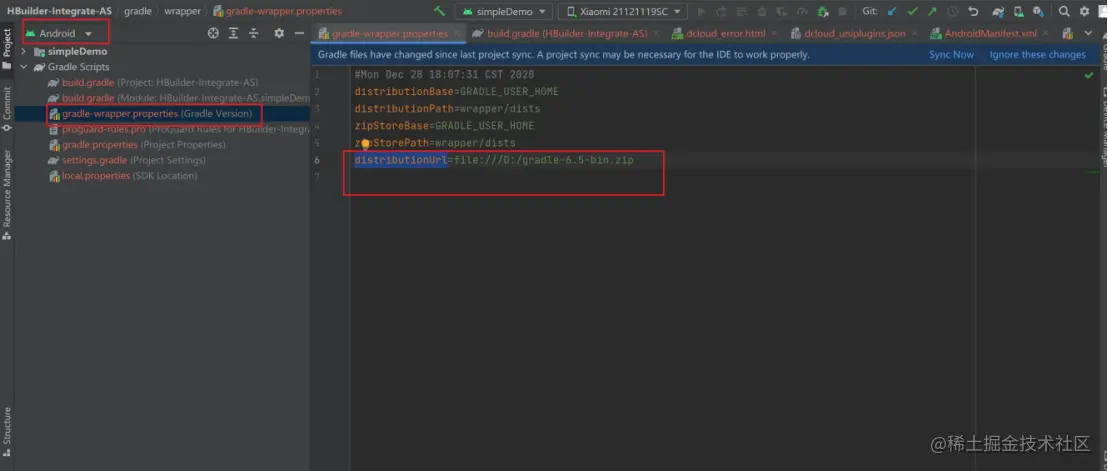
Task: Click the Make Project hammer icon
Action: tap(440, 11)
